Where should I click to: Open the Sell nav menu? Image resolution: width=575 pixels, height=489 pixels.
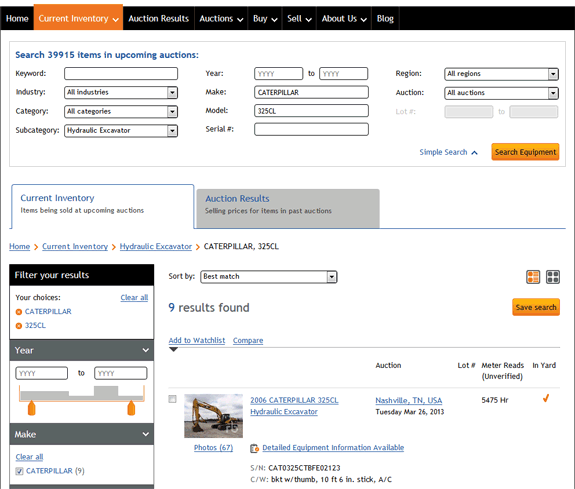[299, 18]
